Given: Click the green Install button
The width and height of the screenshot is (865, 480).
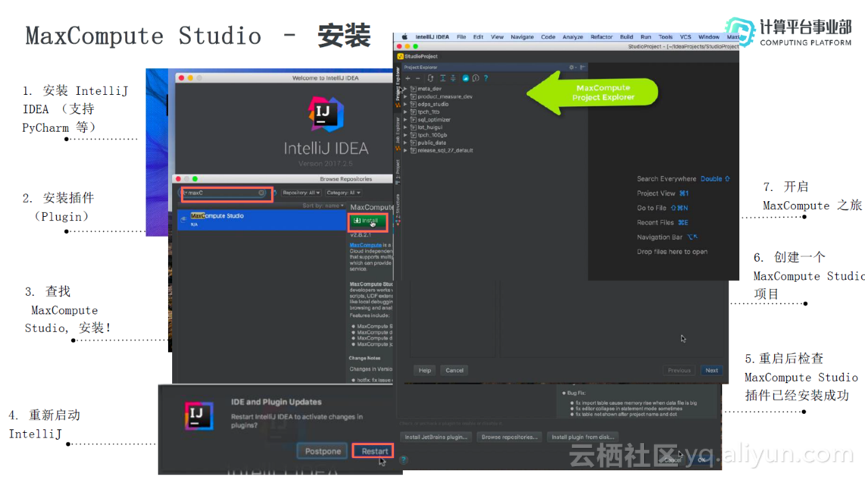Looking at the screenshot, I should (367, 221).
